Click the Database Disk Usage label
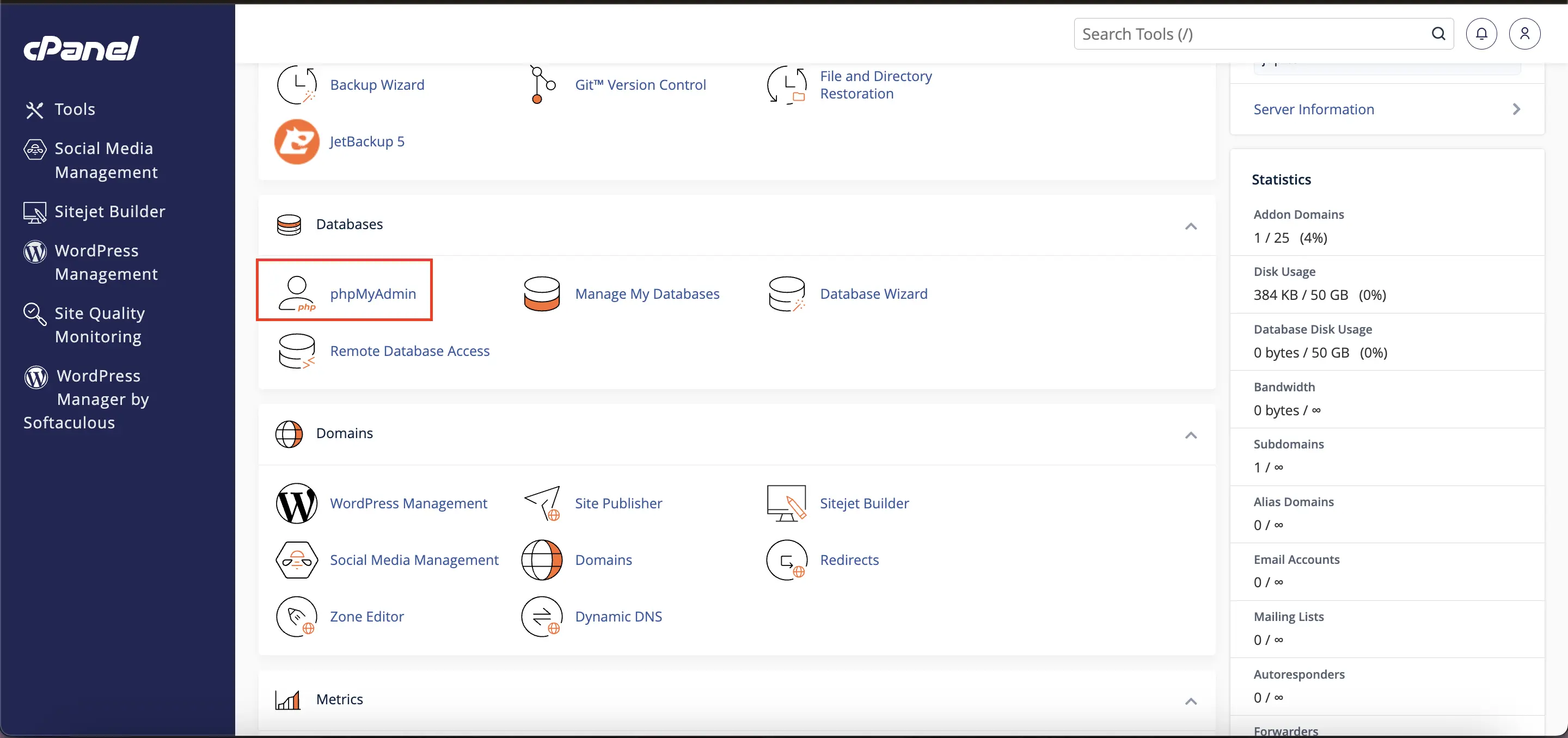1568x738 pixels. 1312,329
